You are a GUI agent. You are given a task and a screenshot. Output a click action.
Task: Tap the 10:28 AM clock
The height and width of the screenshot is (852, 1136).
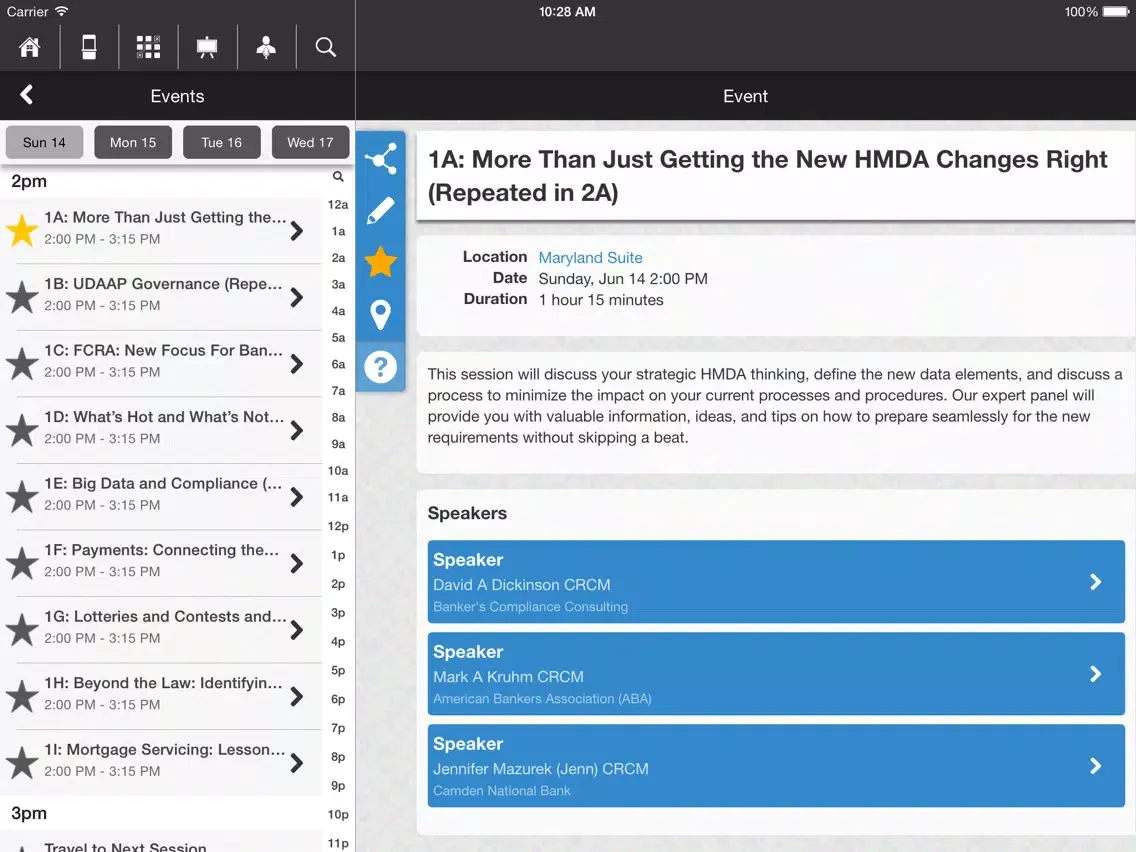click(x=567, y=12)
